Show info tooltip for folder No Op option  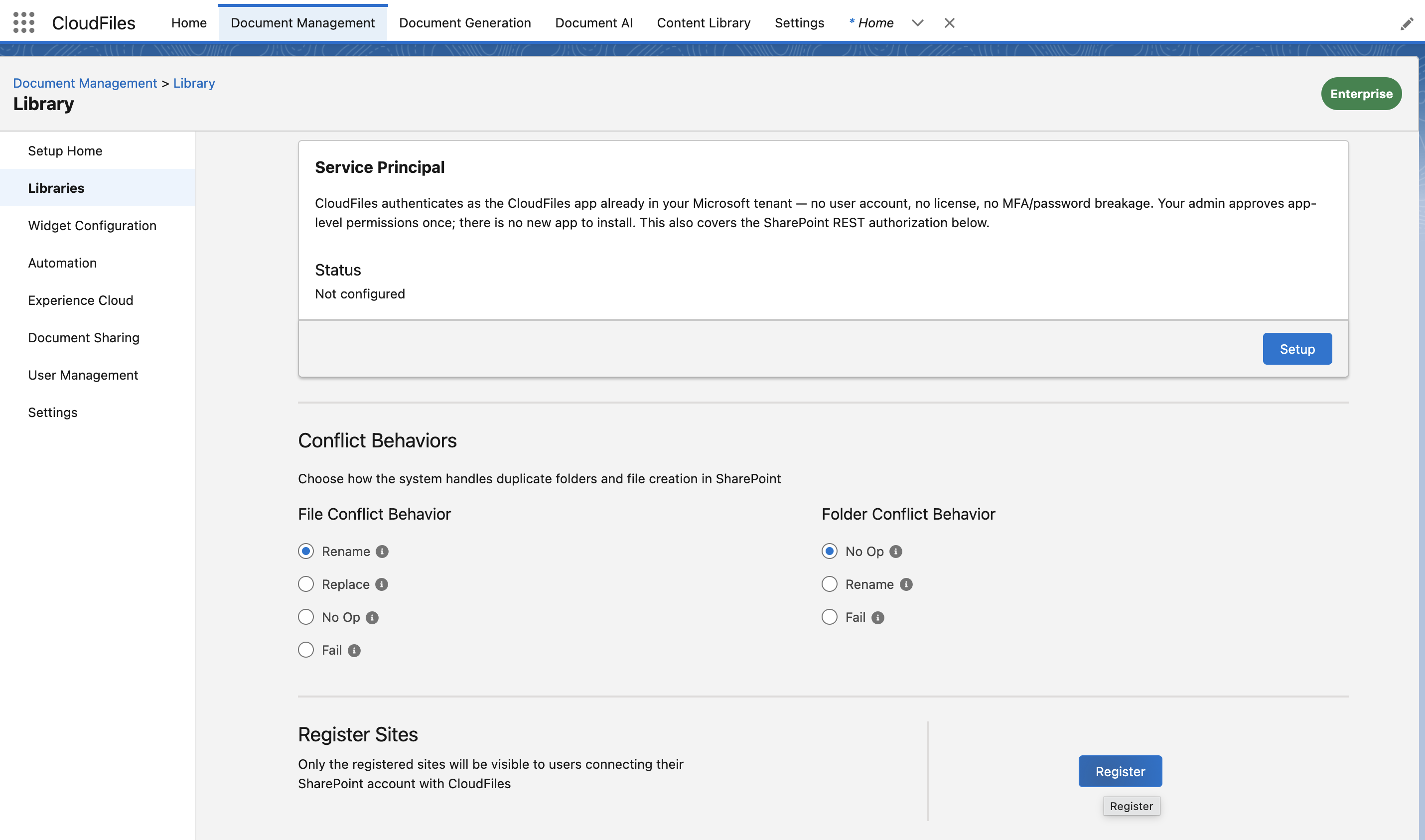click(x=895, y=552)
